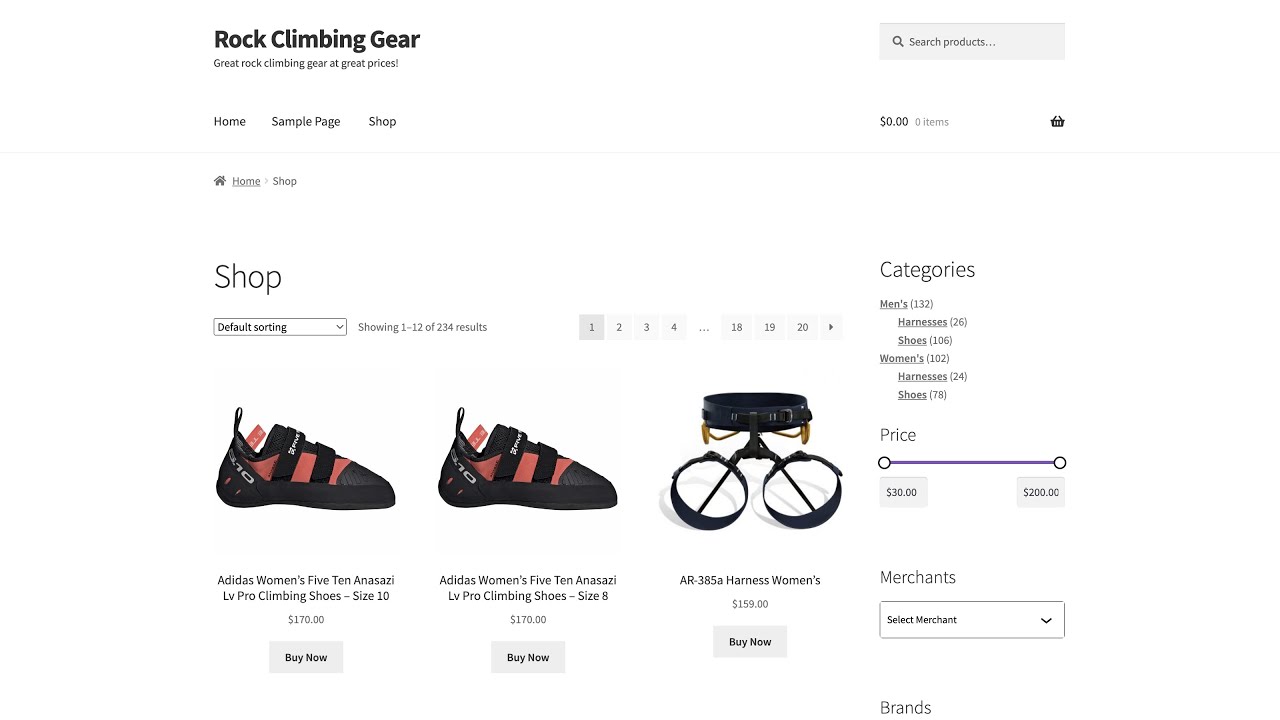Click the home icon in breadcrumb
Image resolution: width=1280 pixels, height=720 pixels.
click(x=220, y=181)
